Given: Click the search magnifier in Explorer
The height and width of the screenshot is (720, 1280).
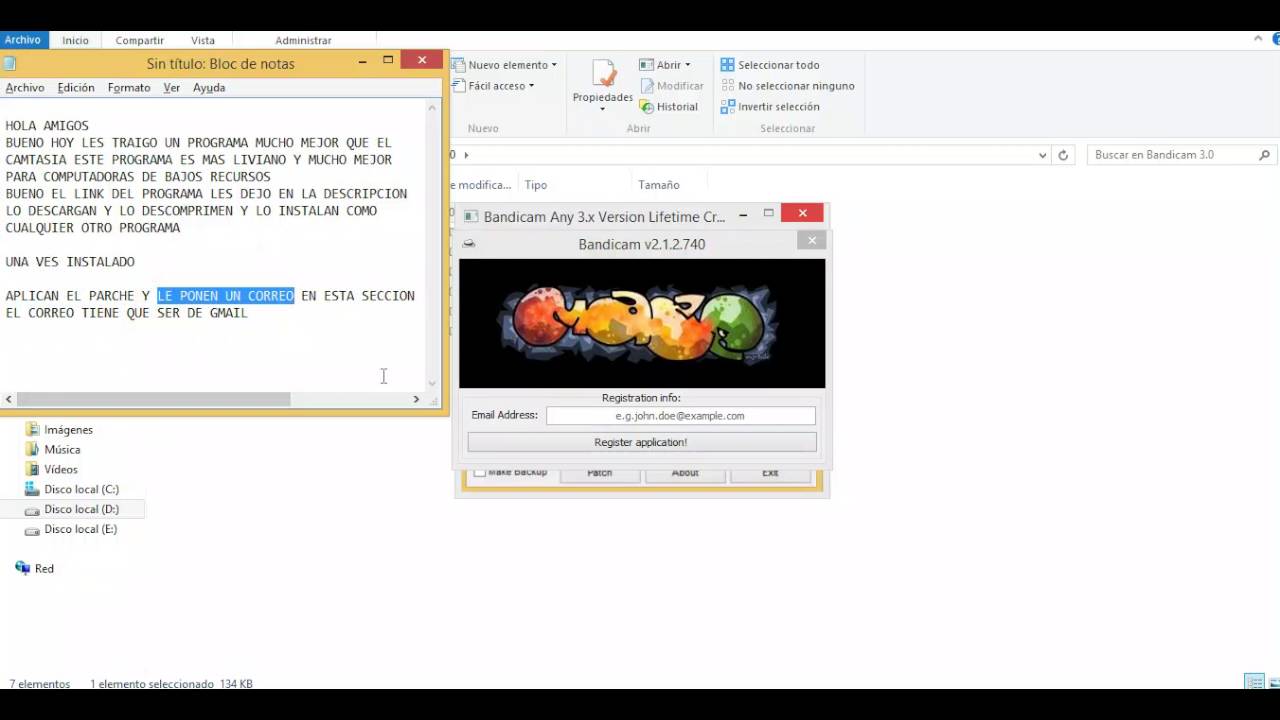Looking at the screenshot, I should coord(1264,155).
